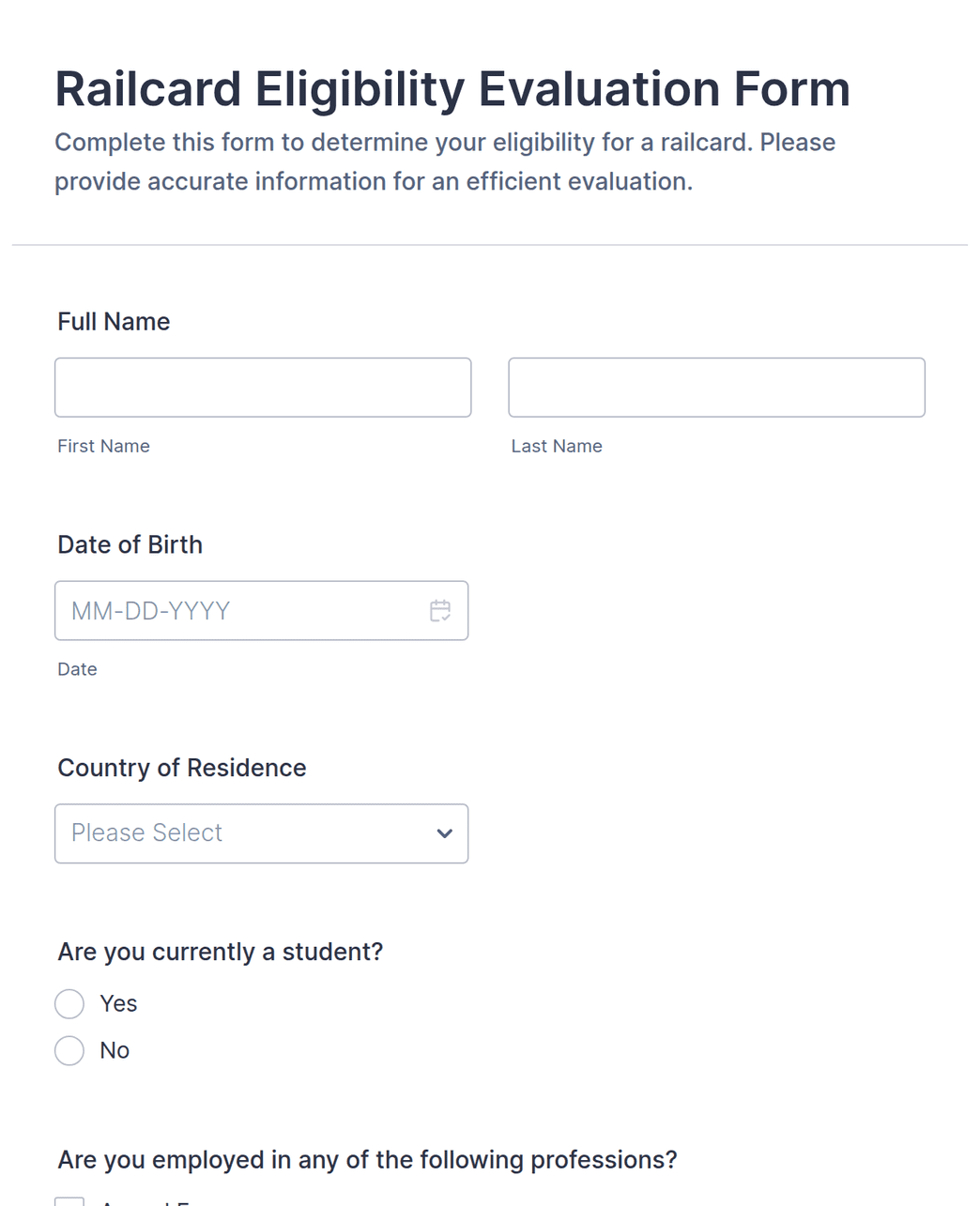Click the employed professions question text

367,1160
